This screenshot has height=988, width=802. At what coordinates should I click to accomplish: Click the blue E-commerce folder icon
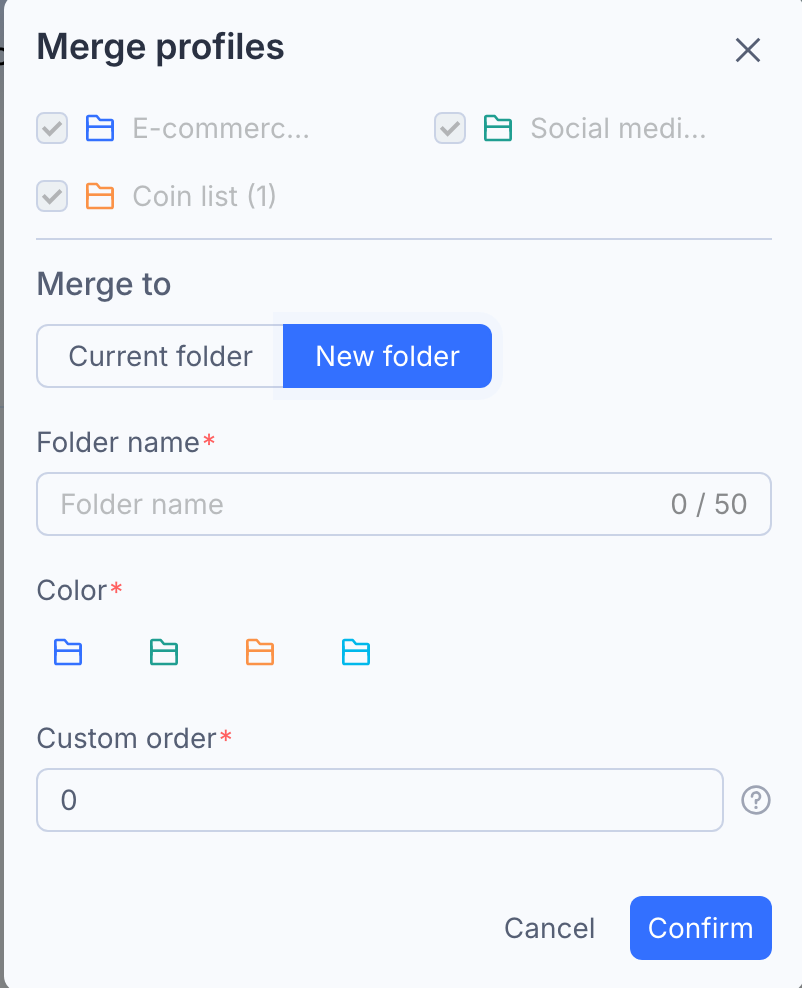click(x=100, y=128)
